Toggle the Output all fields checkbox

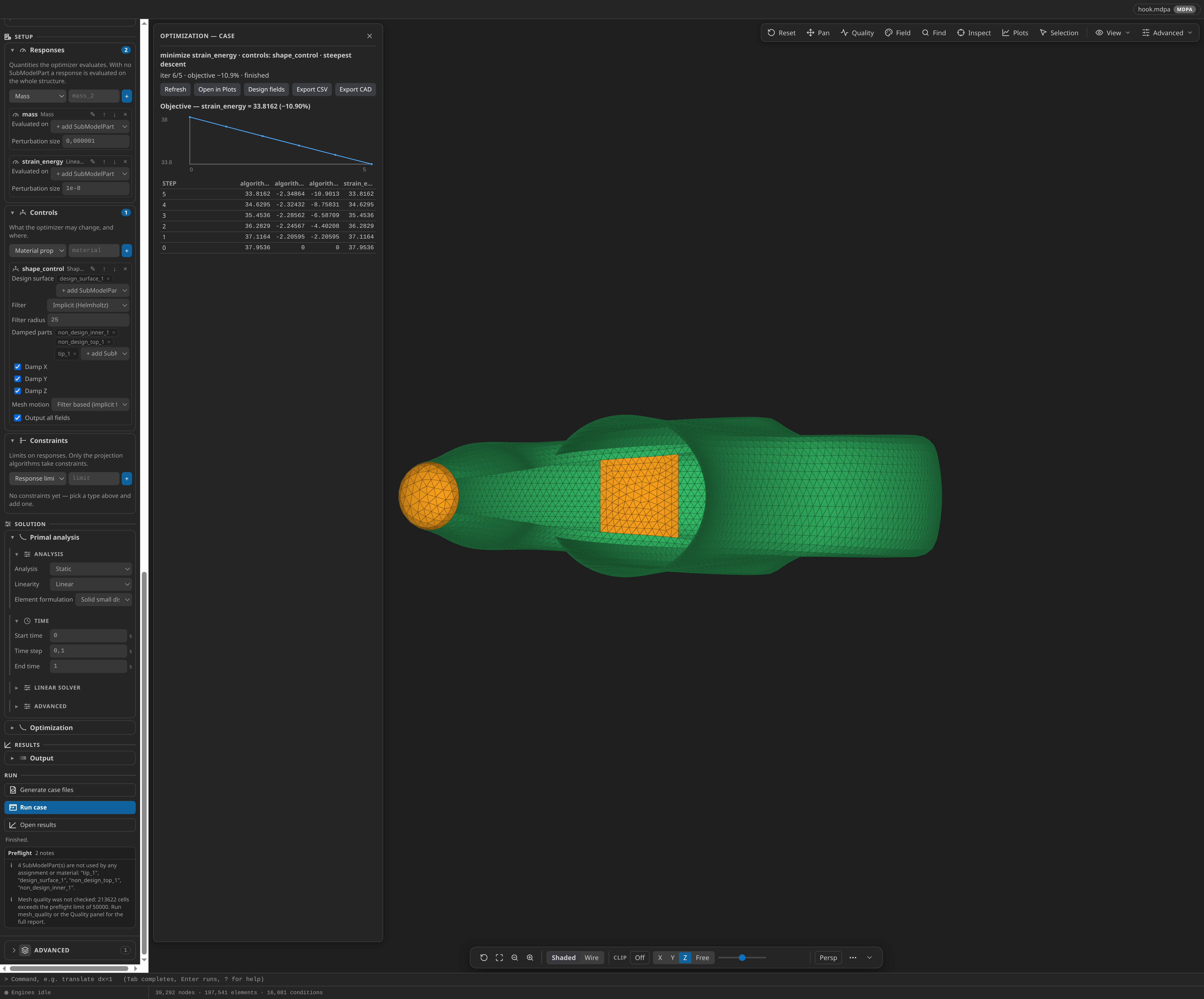click(18, 418)
